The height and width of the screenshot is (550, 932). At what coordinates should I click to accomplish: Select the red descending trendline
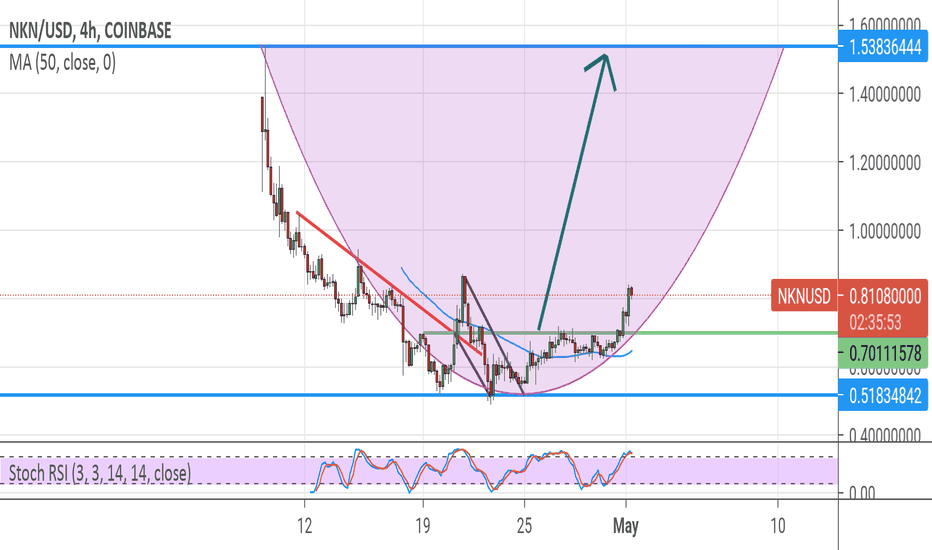tap(389, 282)
